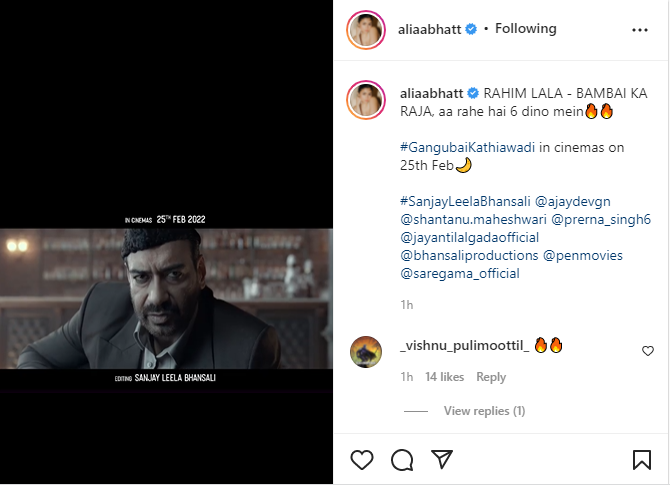Save post with the bookmark icon
This screenshot has height=488, width=670.
coord(641,460)
